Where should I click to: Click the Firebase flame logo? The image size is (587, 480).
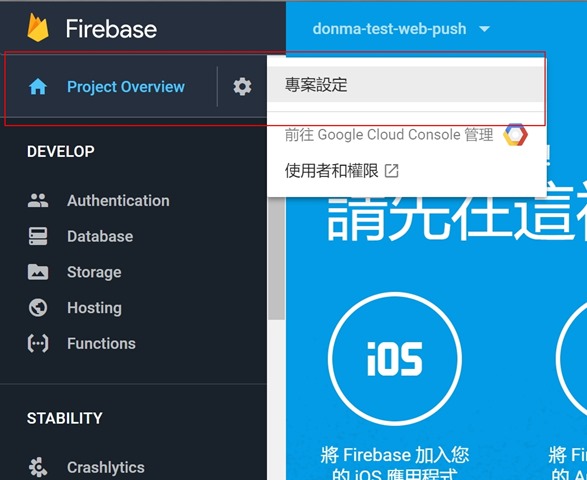point(38,27)
